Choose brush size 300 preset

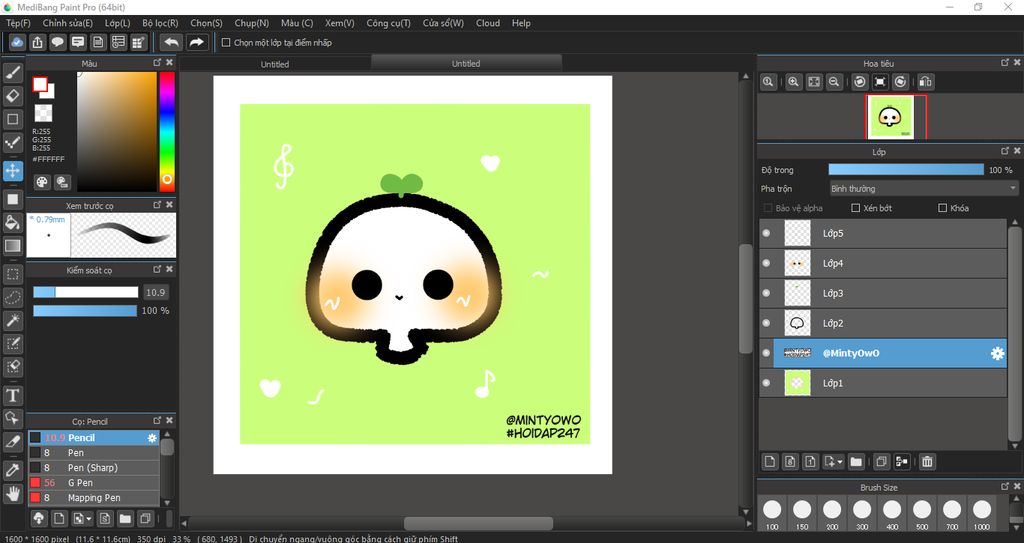[x=862, y=514]
